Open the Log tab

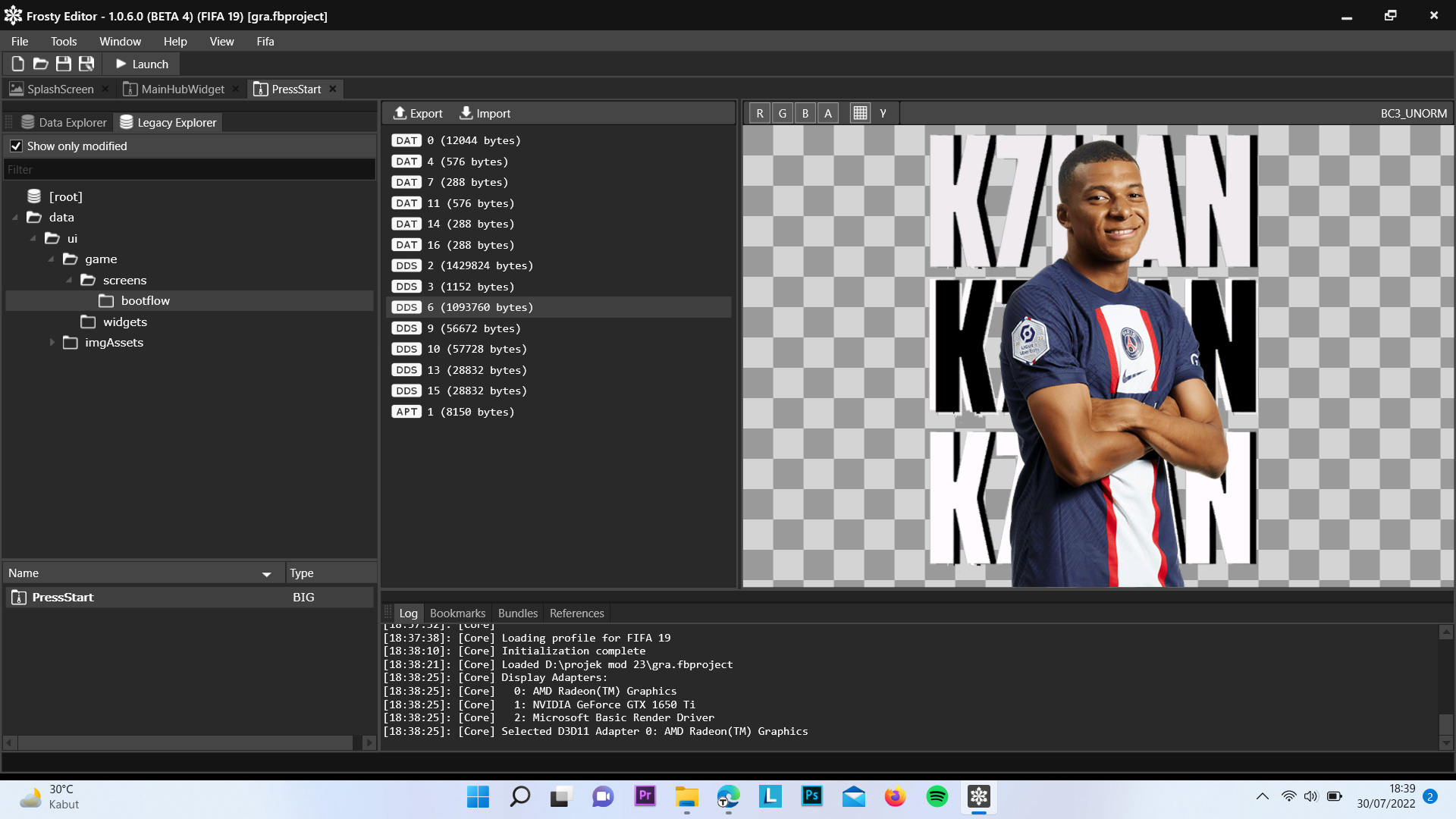pyautogui.click(x=409, y=613)
